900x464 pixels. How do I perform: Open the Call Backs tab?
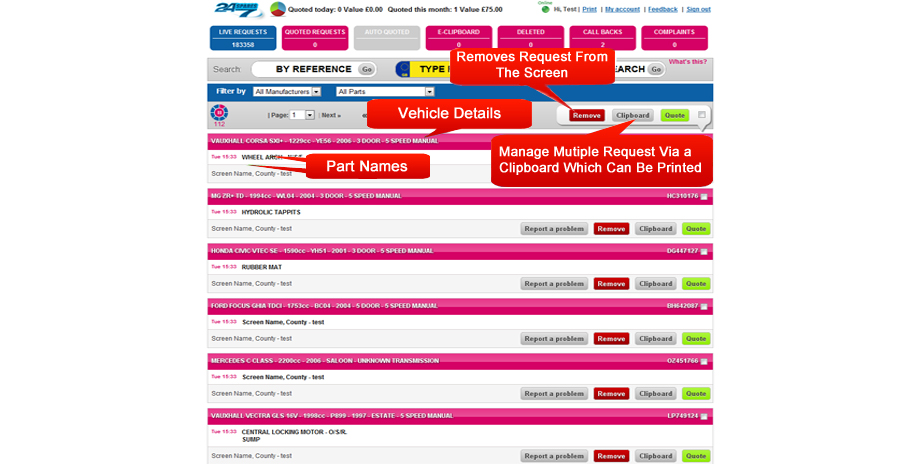603,38
